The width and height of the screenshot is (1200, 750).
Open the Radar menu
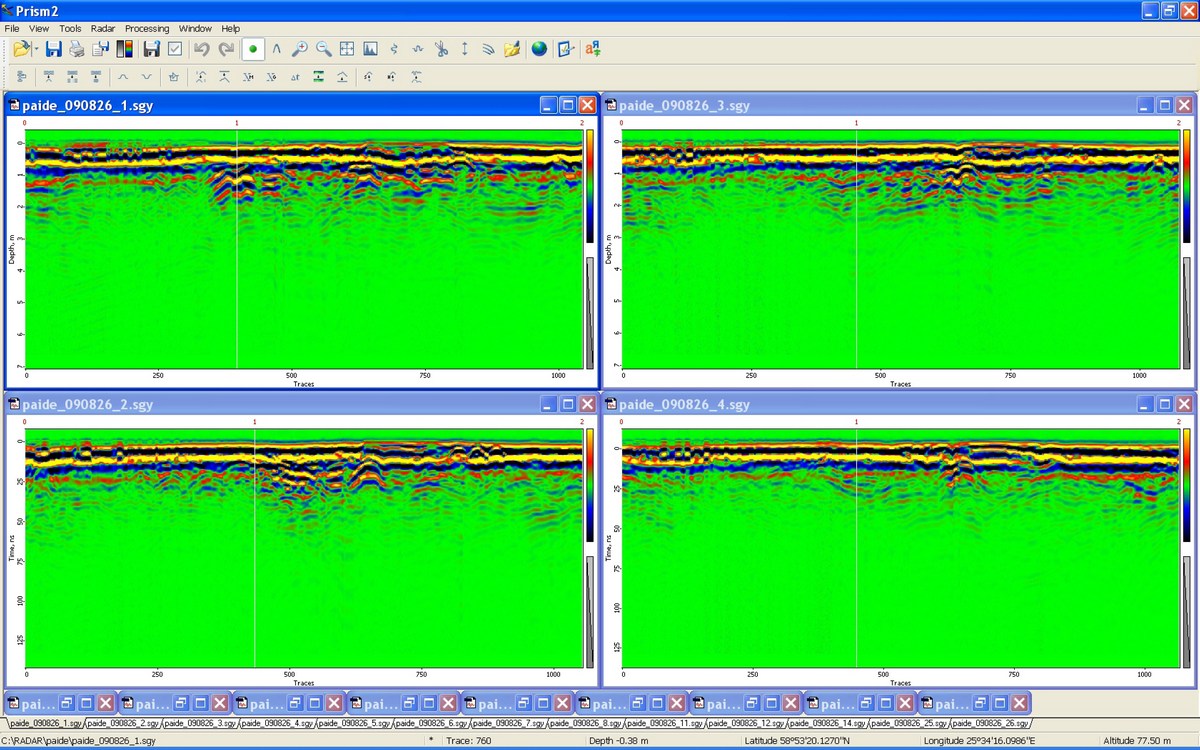tap(103, 29)
